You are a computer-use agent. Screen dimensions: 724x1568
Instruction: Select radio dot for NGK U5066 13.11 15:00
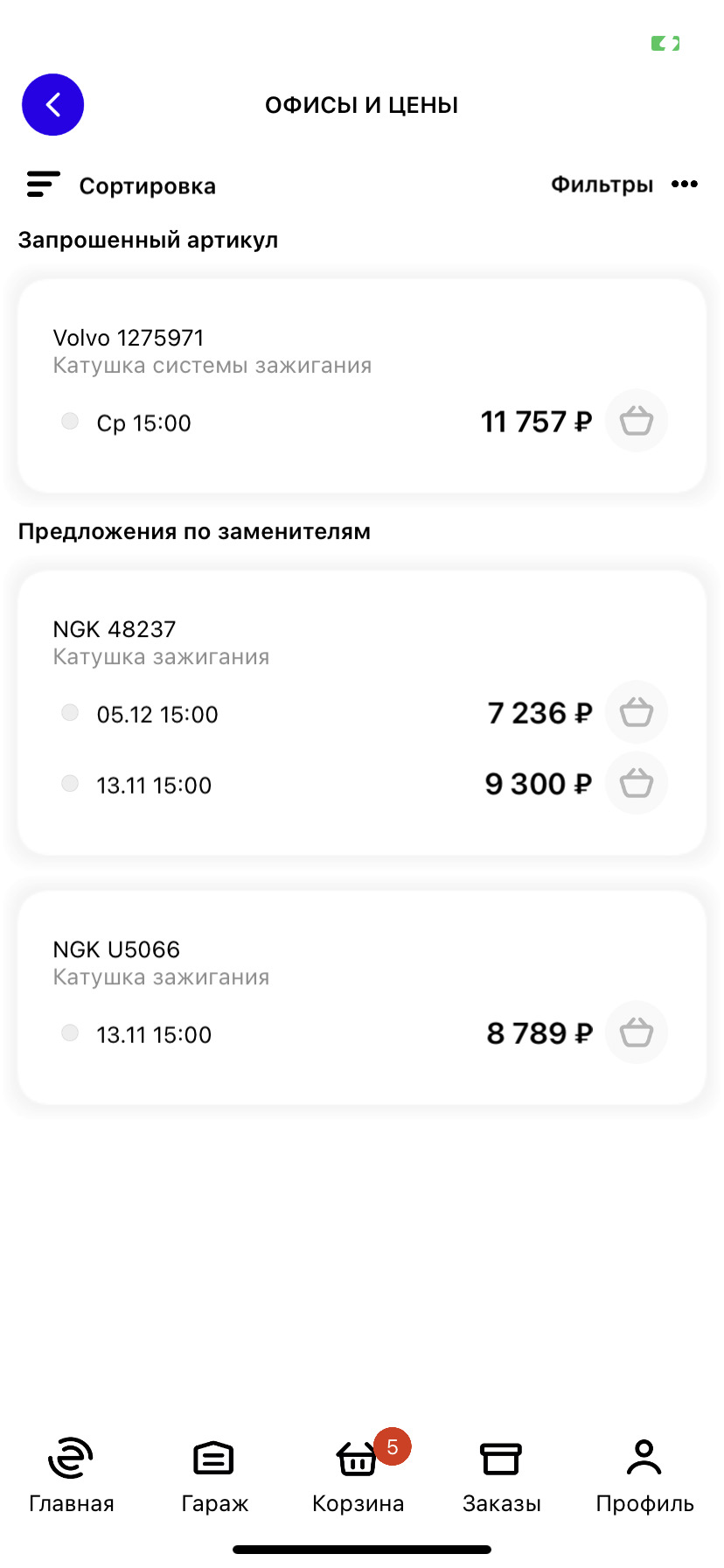coord(70,1033)
